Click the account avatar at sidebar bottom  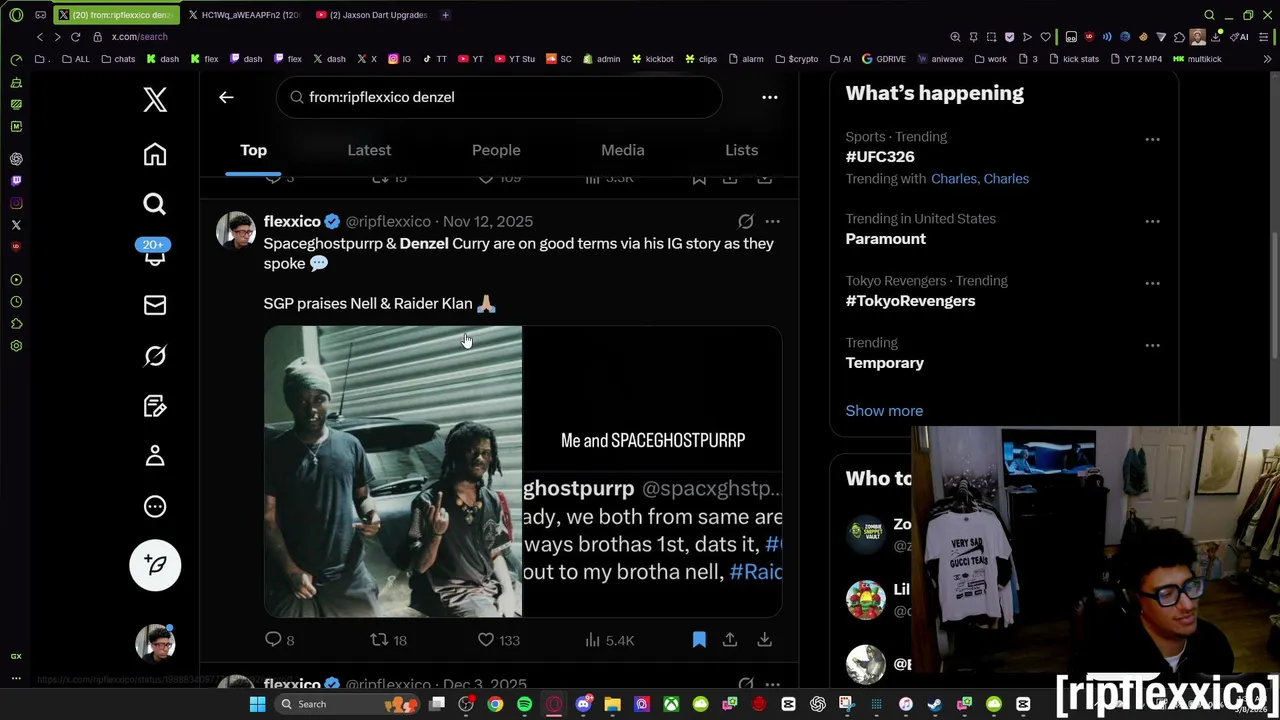(x=155, y=643)
